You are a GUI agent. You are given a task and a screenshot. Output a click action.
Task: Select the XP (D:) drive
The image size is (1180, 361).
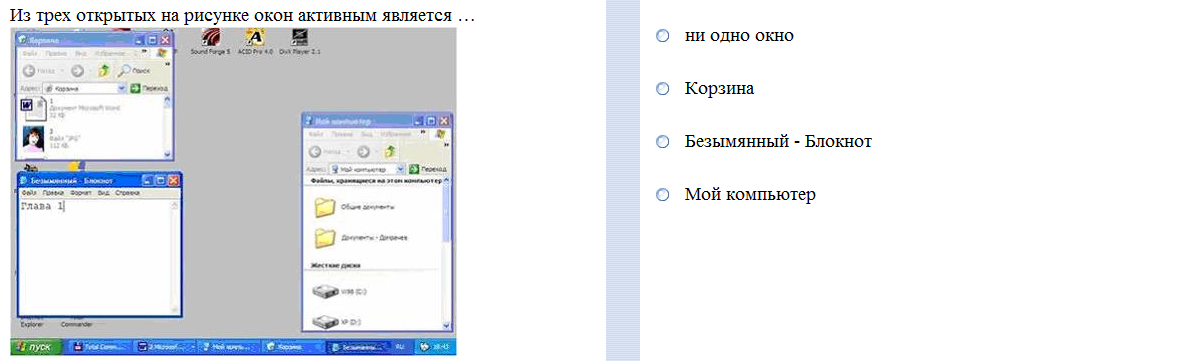[x=338, y=322]
